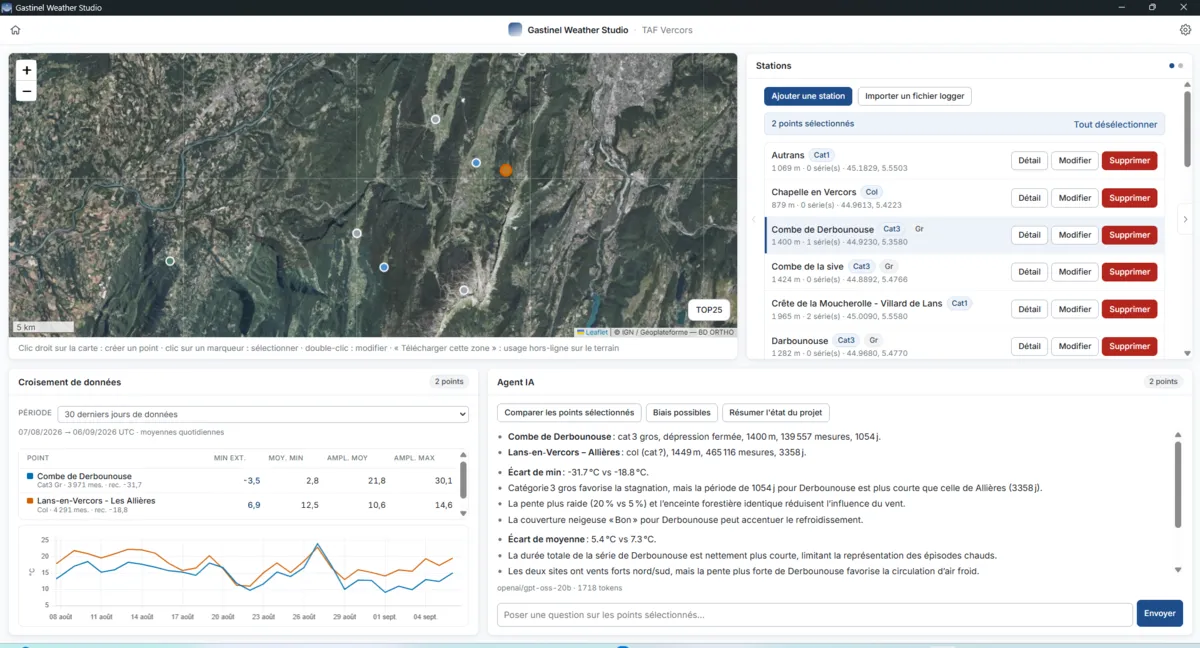The width and height of the screenshot is (1200, 648).
Task: Focus the Agent IA question input field
Action: (x=815, y=614)
